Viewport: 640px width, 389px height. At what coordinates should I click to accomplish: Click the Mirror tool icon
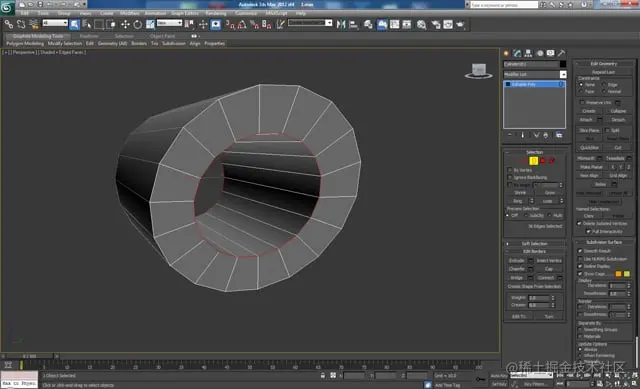click(341, 24)
